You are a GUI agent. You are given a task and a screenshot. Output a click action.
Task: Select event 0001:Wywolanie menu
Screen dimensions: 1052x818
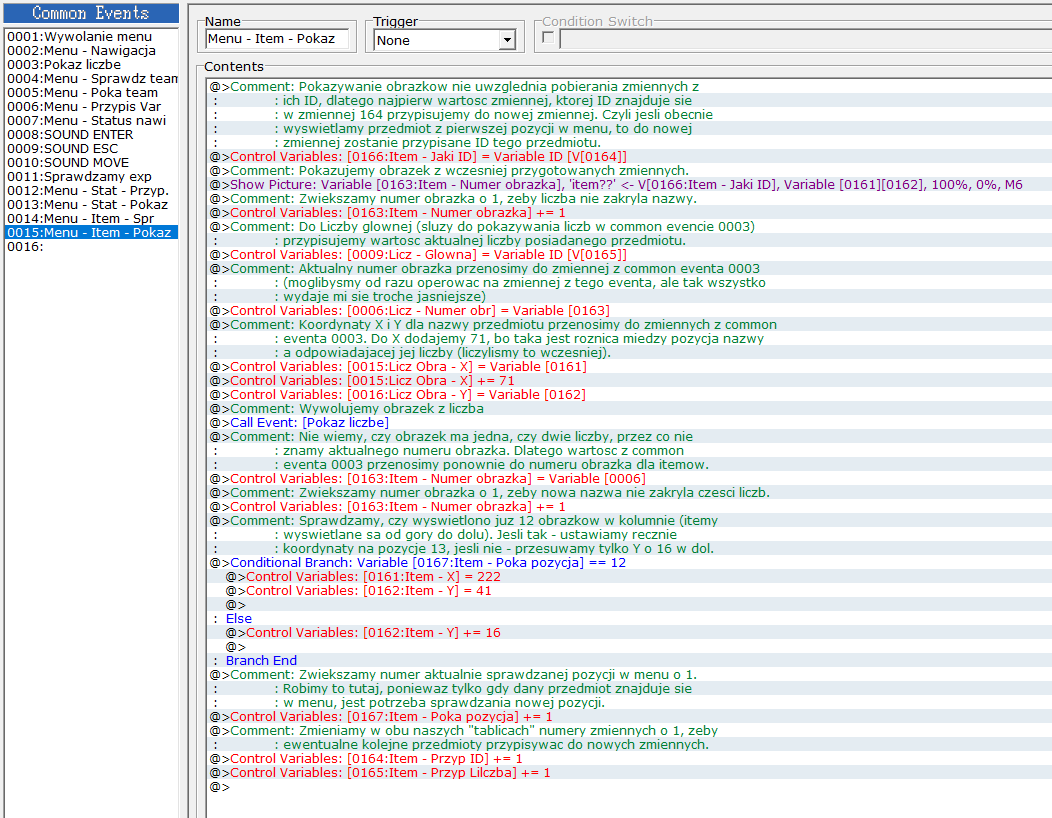point(91,37)
